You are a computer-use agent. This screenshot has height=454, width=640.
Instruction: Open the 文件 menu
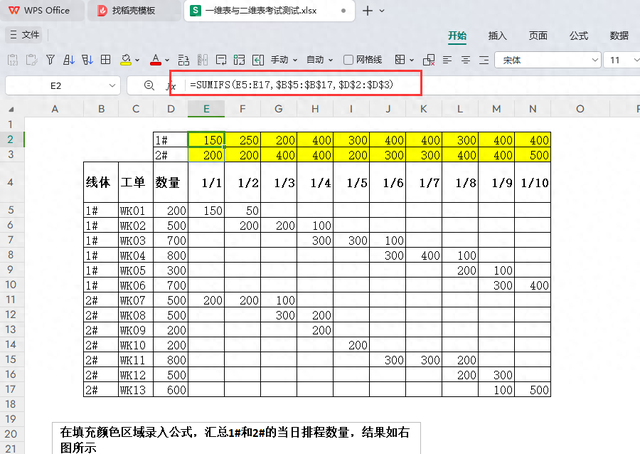click(24, 35)
